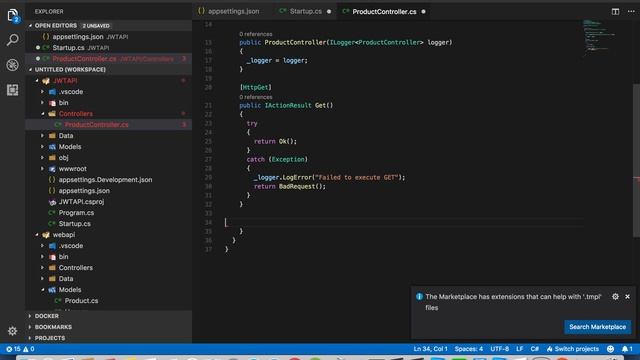
Task: Open the editor More Actions ellipsis
Action: (x=631, y=11)
